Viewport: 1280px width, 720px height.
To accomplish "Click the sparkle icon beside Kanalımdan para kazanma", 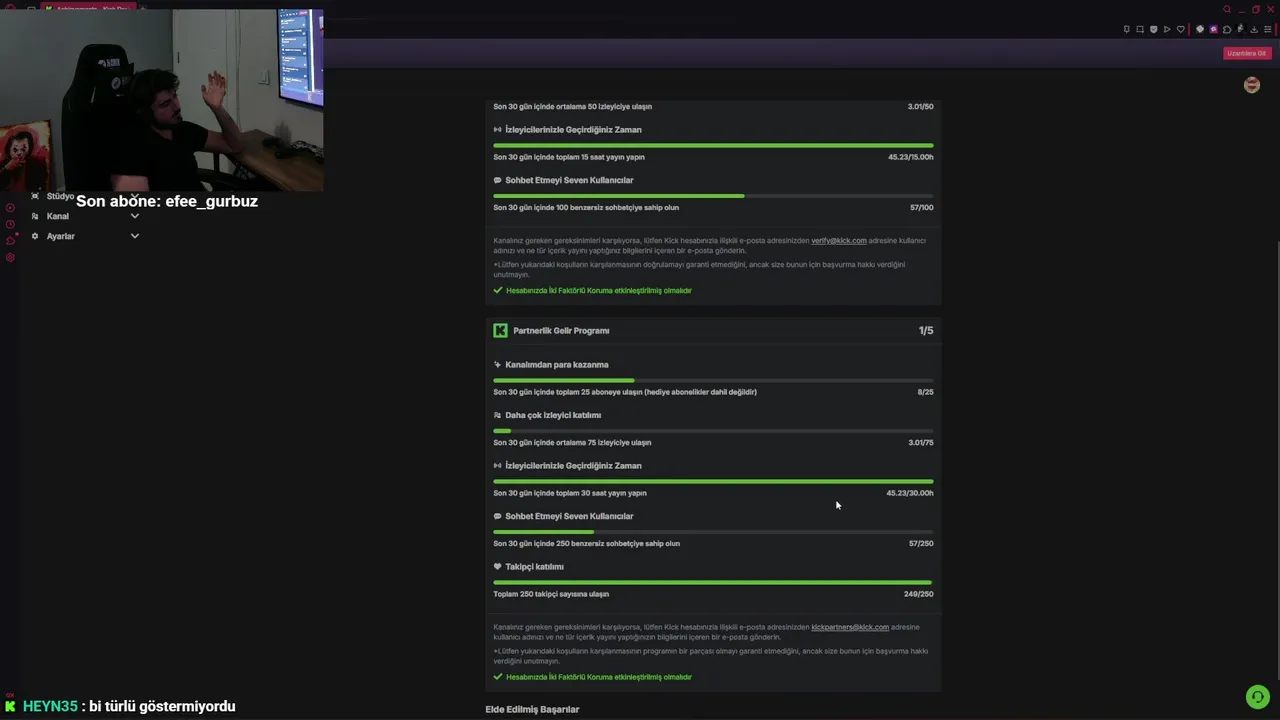I will pyautogui.click(x=497, y=365).
